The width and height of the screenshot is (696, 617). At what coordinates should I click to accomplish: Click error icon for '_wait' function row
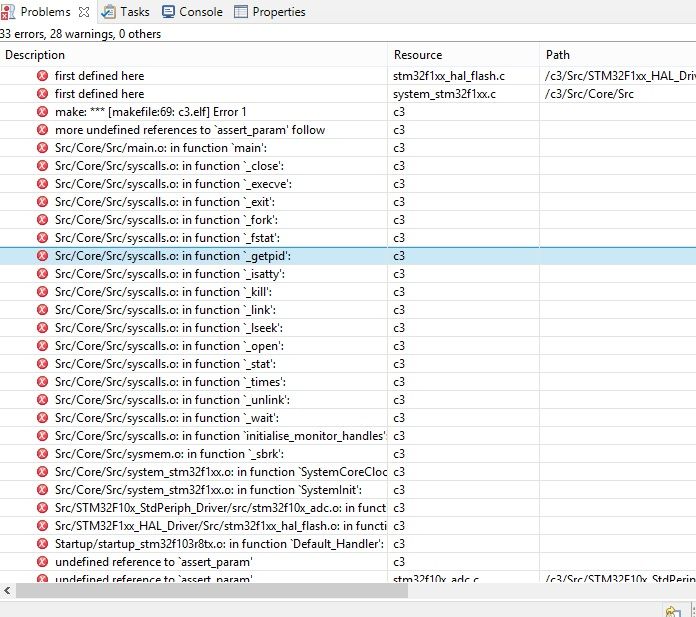[x=42, y=418]
